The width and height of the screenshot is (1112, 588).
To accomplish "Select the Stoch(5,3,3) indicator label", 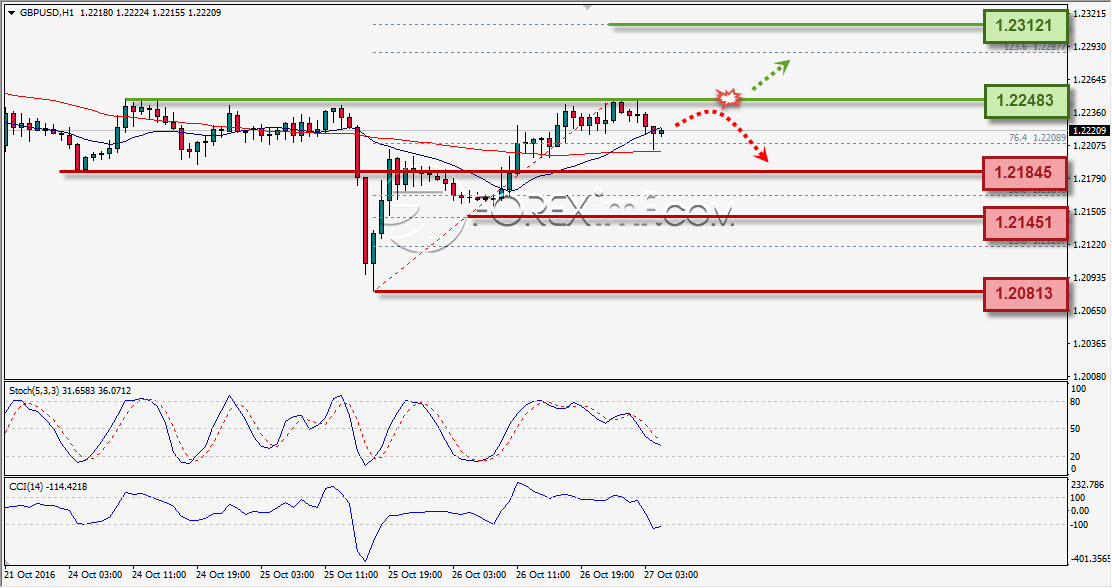I will (x=70, y=390).
